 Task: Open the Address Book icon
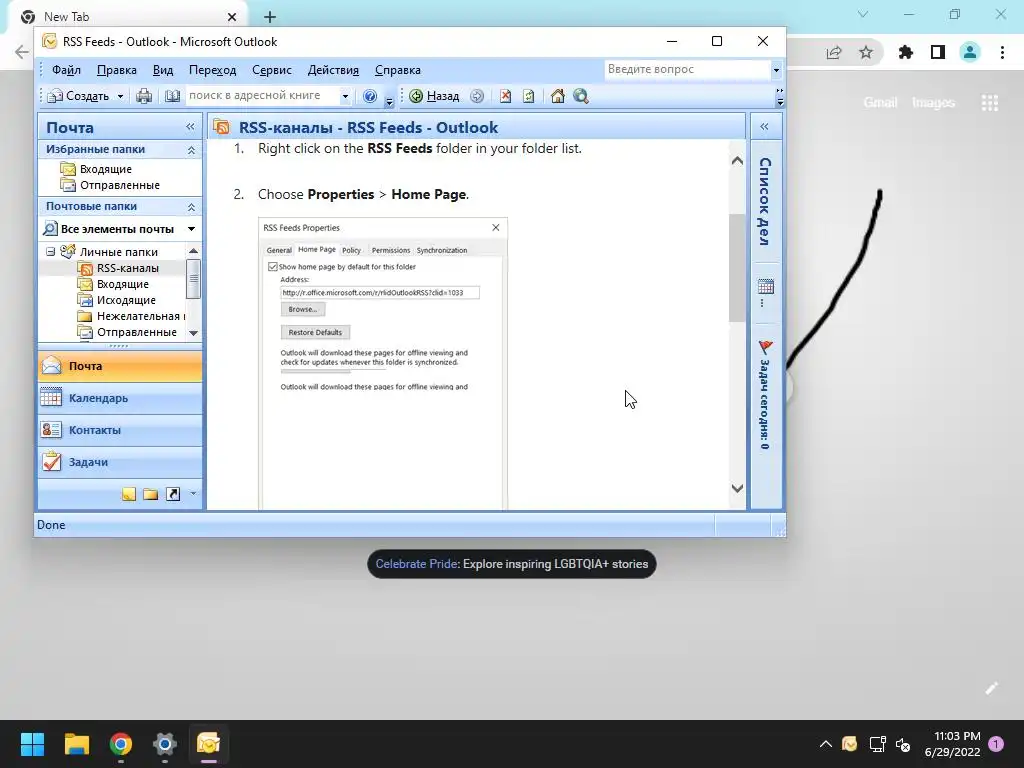pyautogui.click(x=172, y=96)
